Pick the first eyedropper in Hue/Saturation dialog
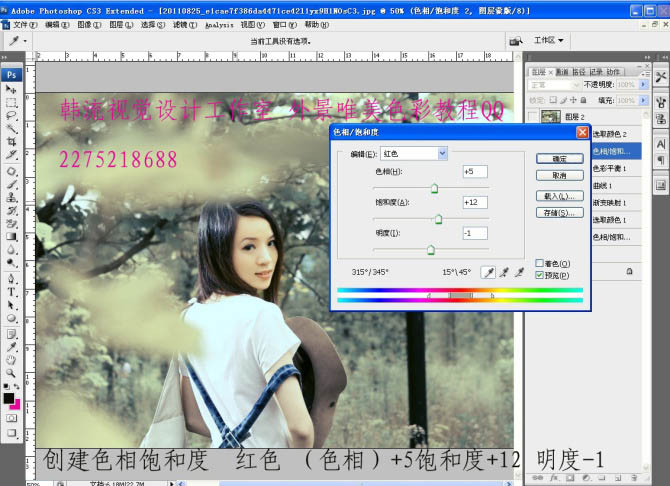670x486 pixels. click(x=488, y=272)
